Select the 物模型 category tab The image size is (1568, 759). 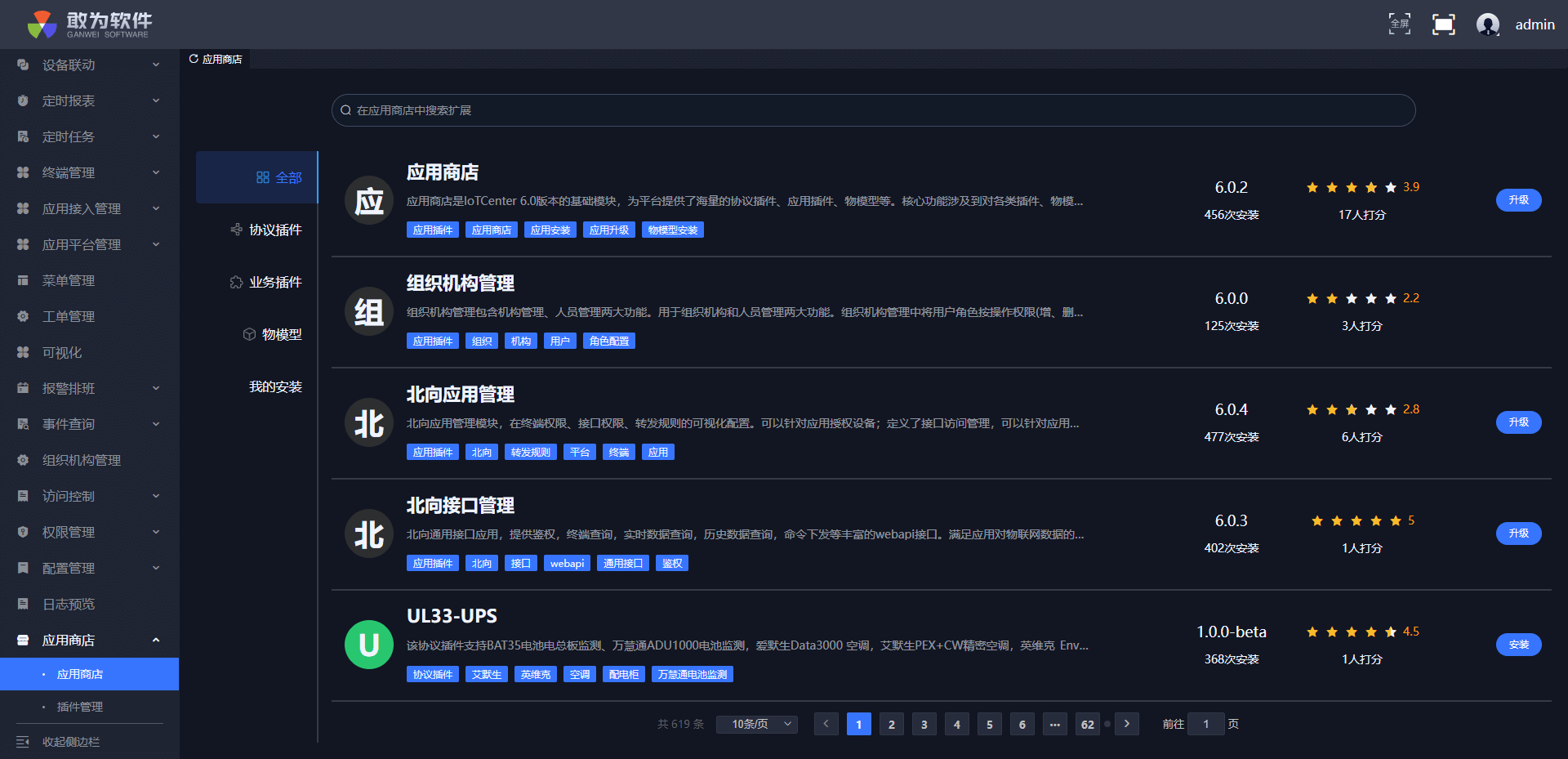pyautogui.click(x=256, y=334)
